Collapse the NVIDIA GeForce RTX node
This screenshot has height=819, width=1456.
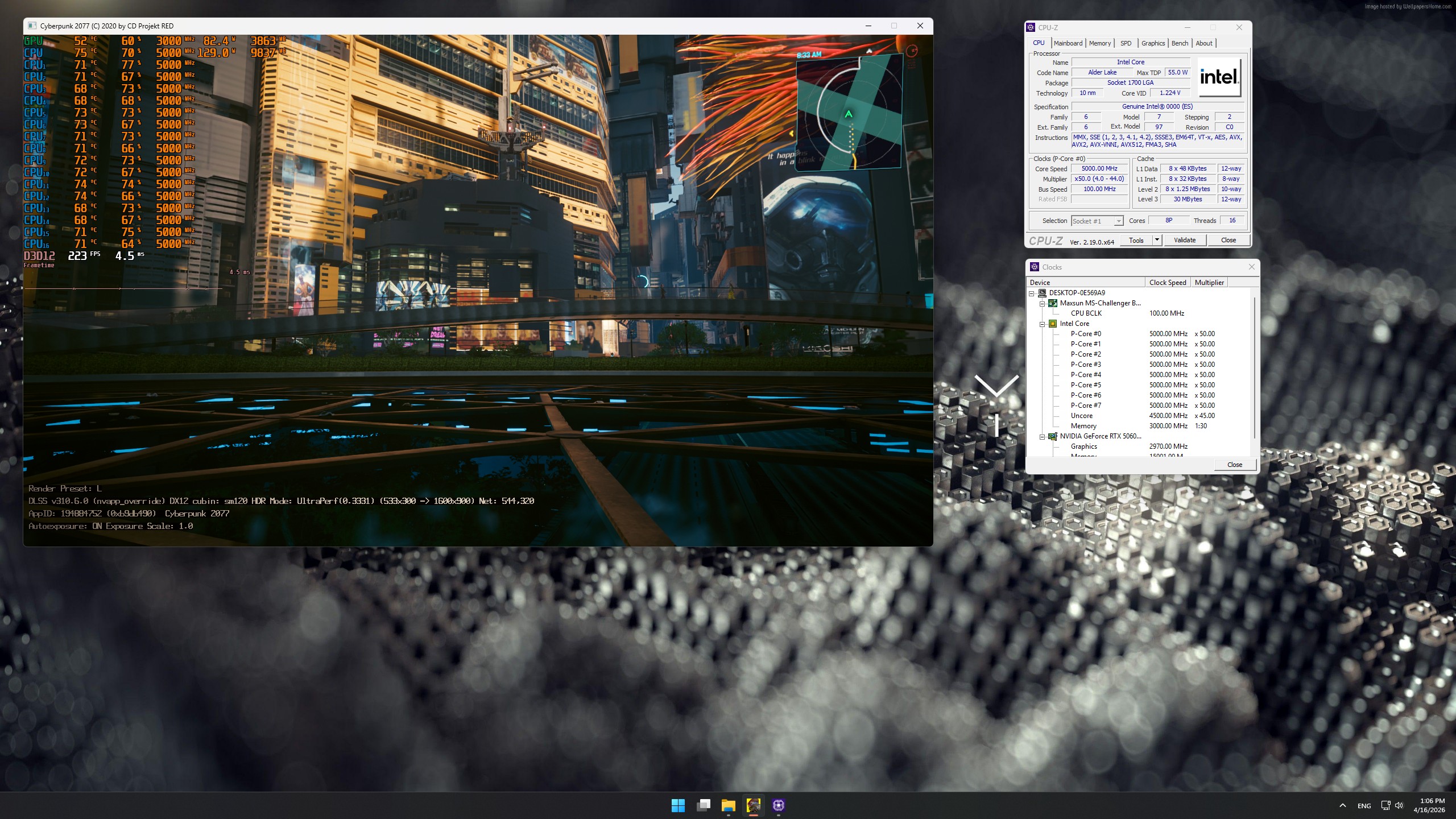click(1043, 437)
